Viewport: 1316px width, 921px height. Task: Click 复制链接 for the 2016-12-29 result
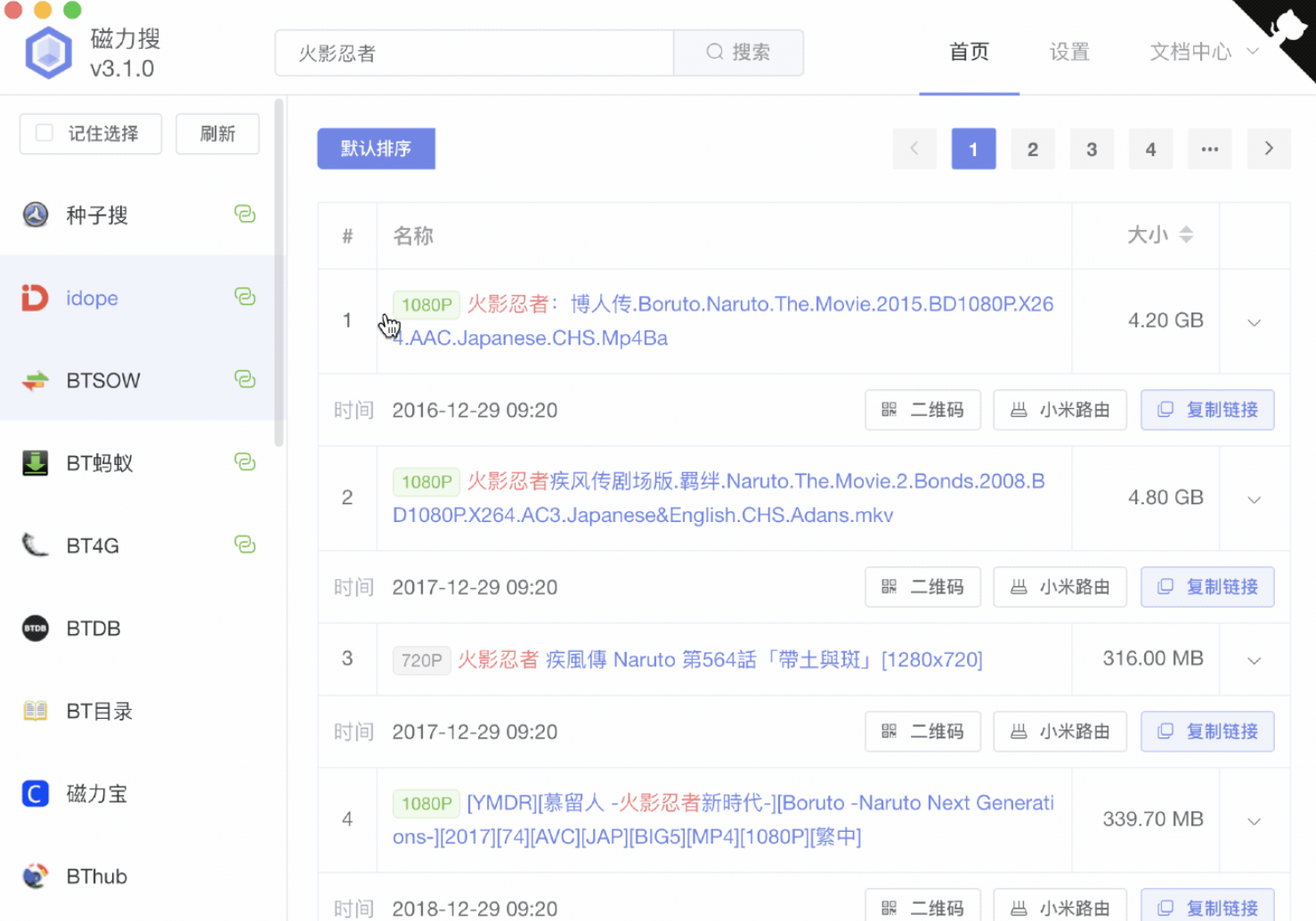pos(1207,410)
